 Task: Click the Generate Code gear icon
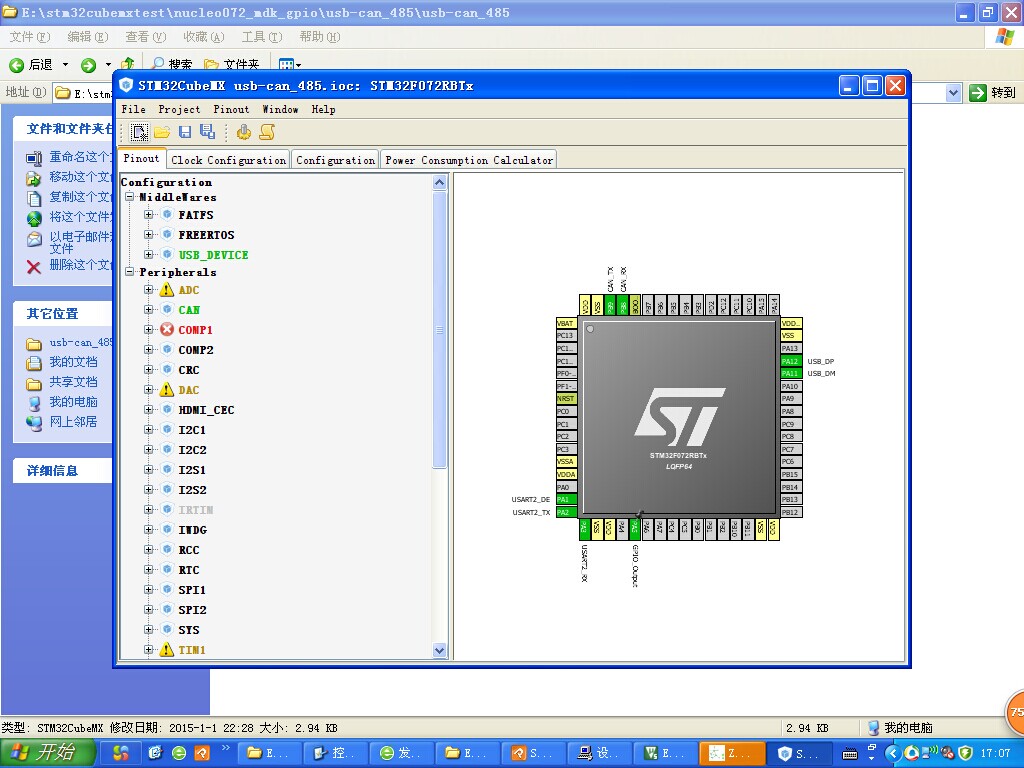(244, 133)
